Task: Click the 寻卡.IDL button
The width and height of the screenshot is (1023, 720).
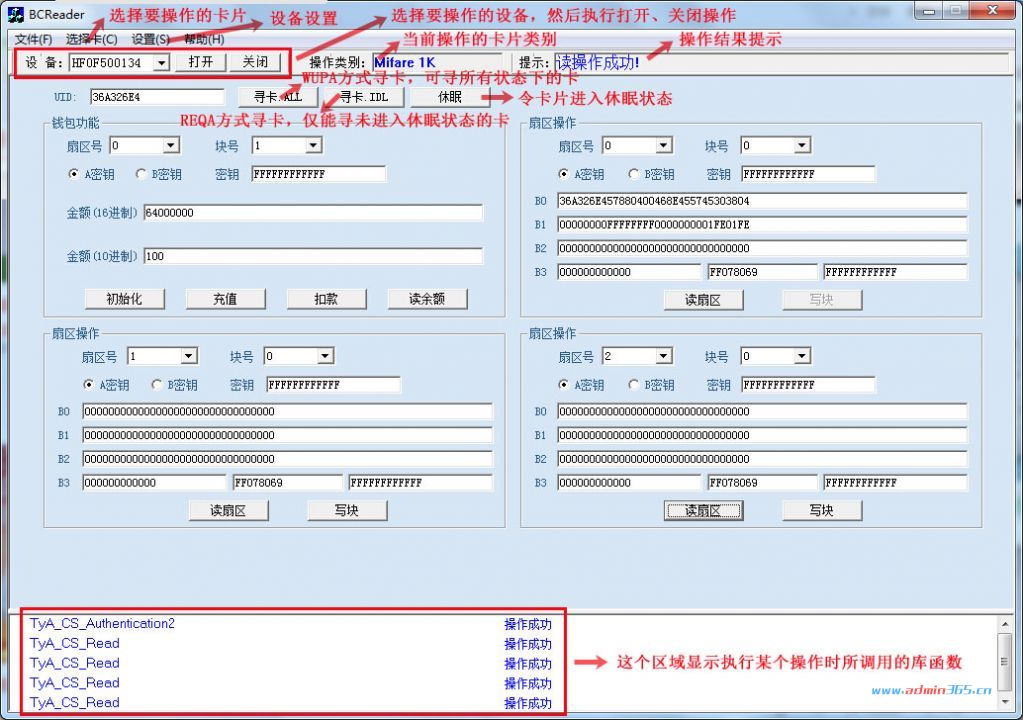Action: [x=364, y=97]
